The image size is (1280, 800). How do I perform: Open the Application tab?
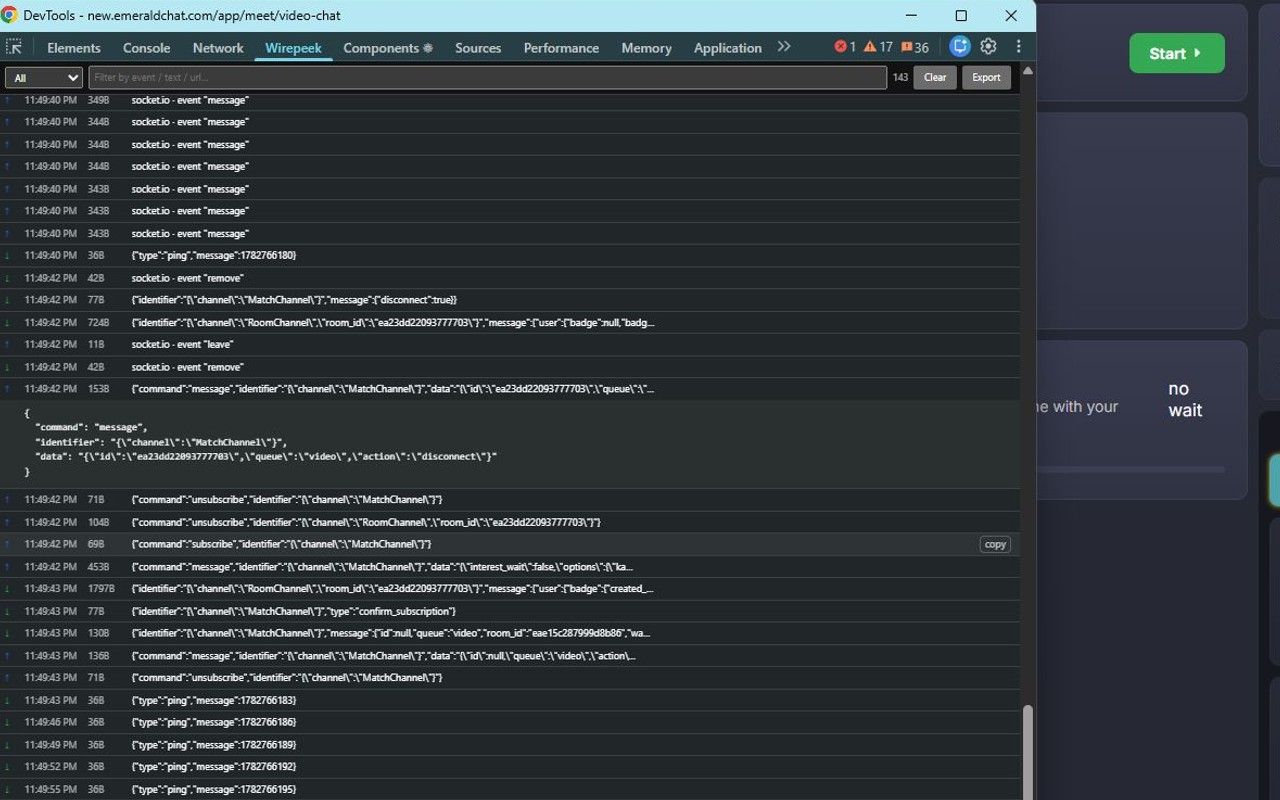pos(727,47)
